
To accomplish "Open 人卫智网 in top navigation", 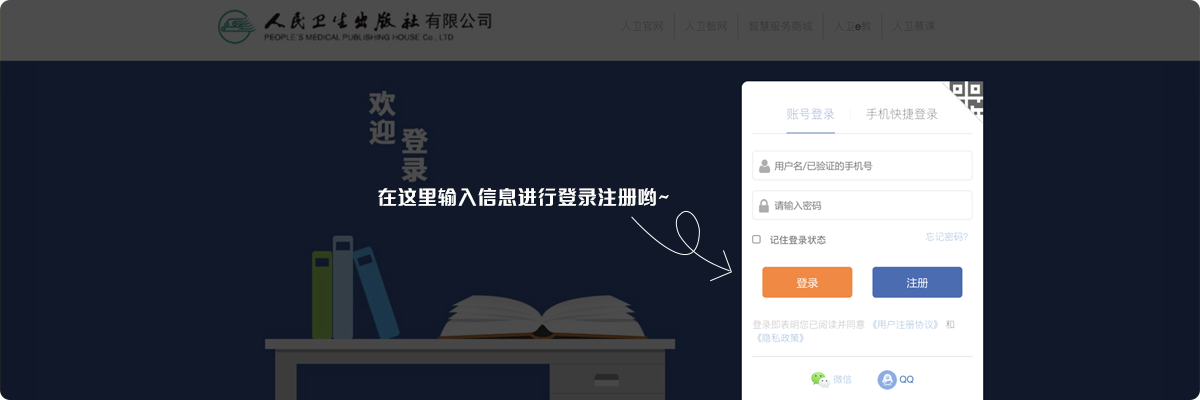I will 705,26.
